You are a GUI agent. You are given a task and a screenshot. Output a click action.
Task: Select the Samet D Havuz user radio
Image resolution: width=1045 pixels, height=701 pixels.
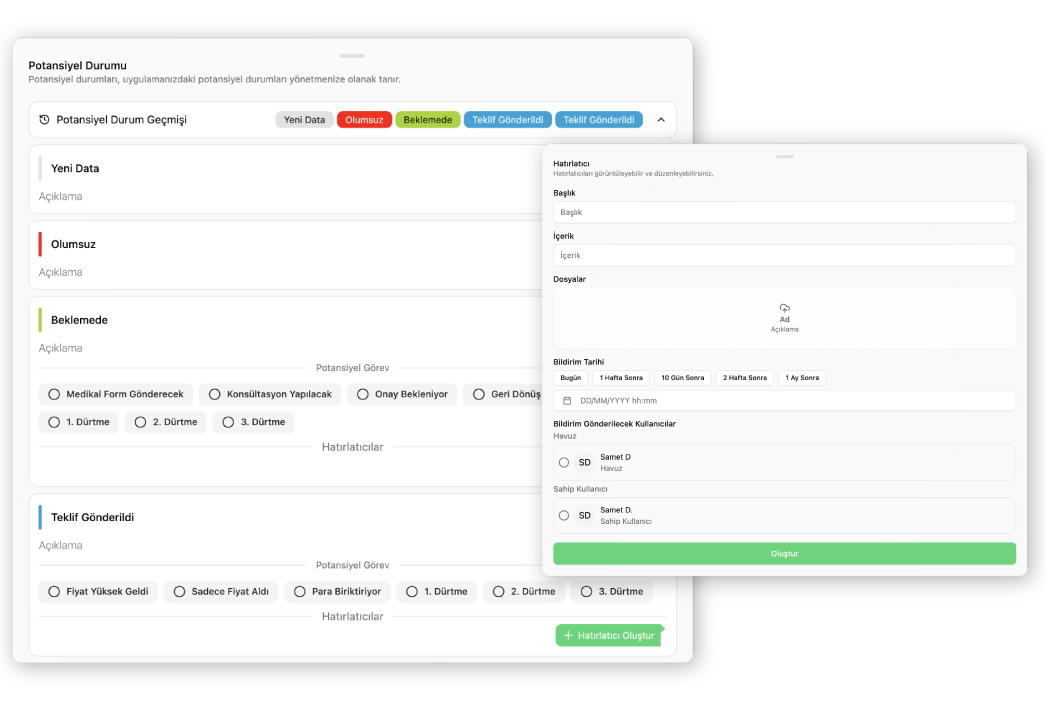[x=564, y=463]
